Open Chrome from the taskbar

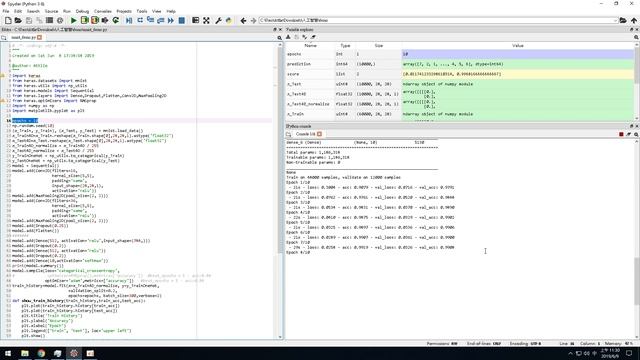pyautogui.click(x=41, y=353)
